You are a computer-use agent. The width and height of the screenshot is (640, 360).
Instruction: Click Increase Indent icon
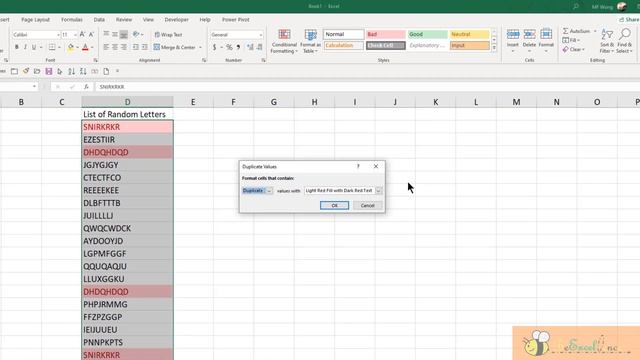[x=144, y=47]
